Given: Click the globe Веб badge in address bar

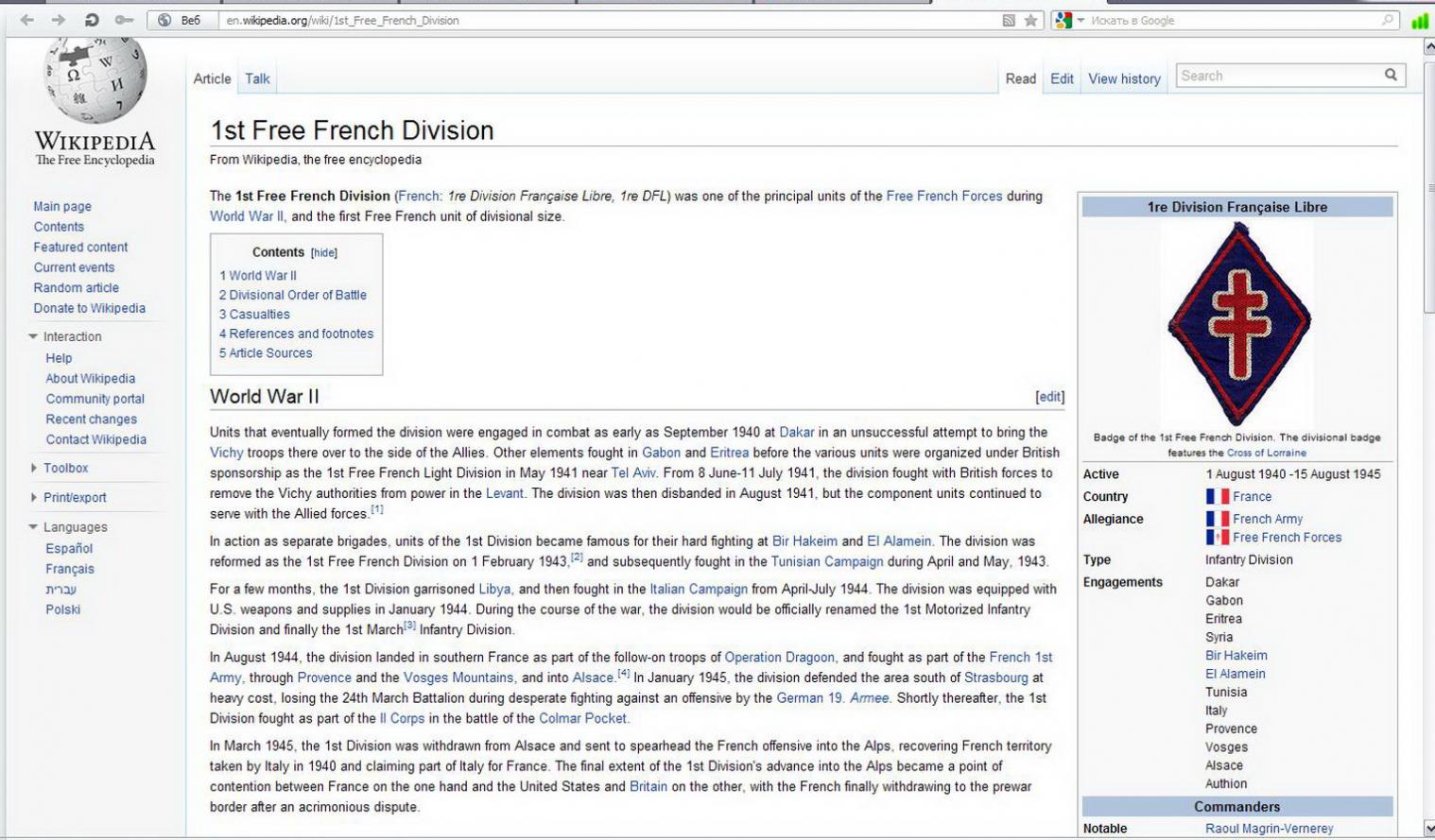Looking at the screenshot, I should (x=180, y=20).
